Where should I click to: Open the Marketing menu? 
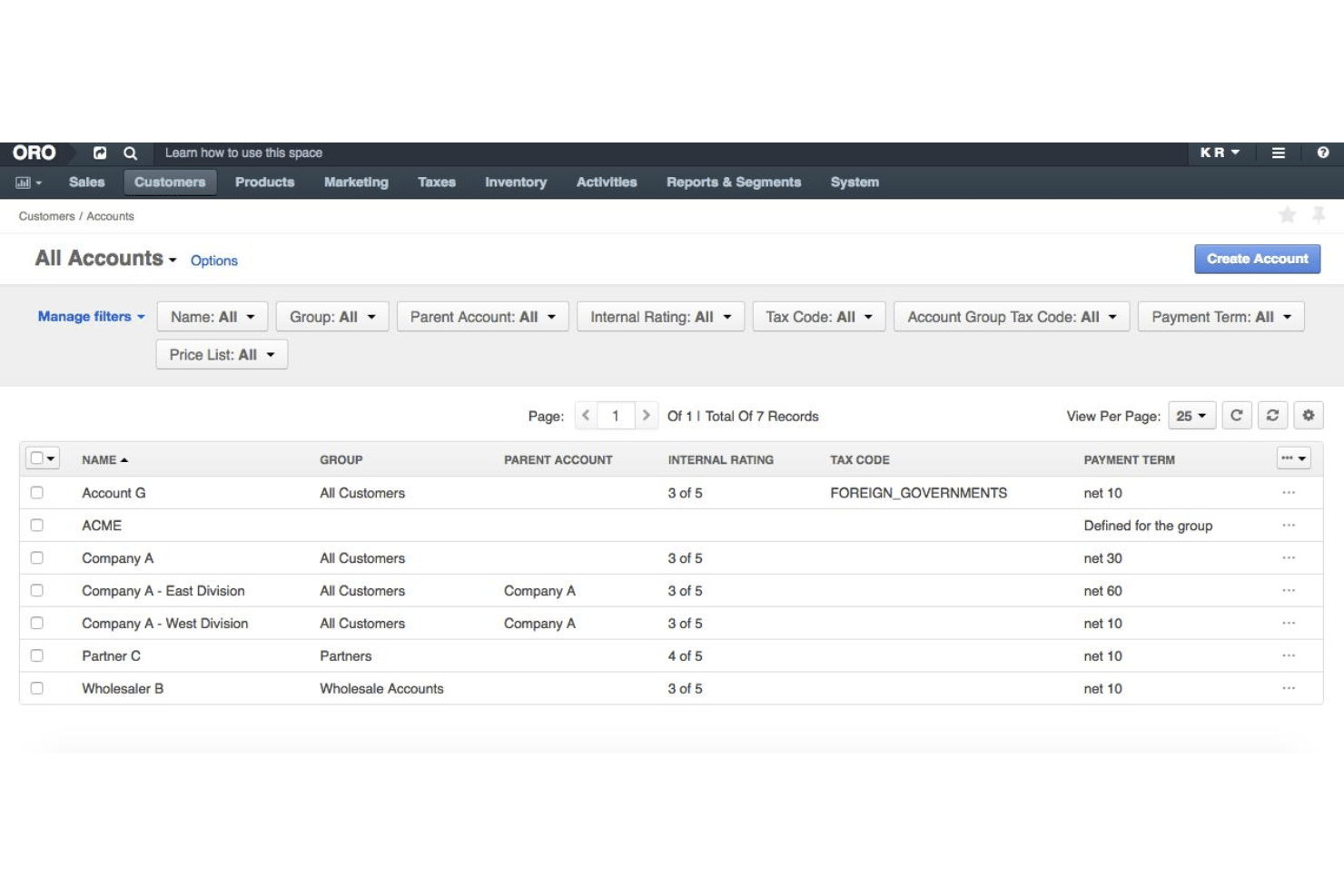click(x=356, y=182)
